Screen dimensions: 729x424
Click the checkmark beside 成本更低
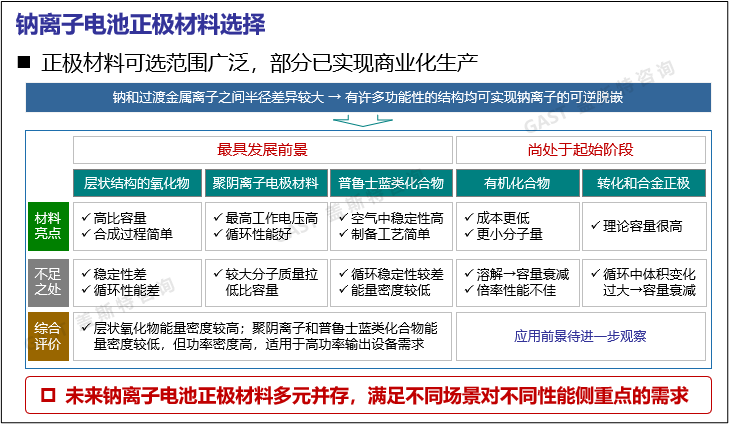468,218
